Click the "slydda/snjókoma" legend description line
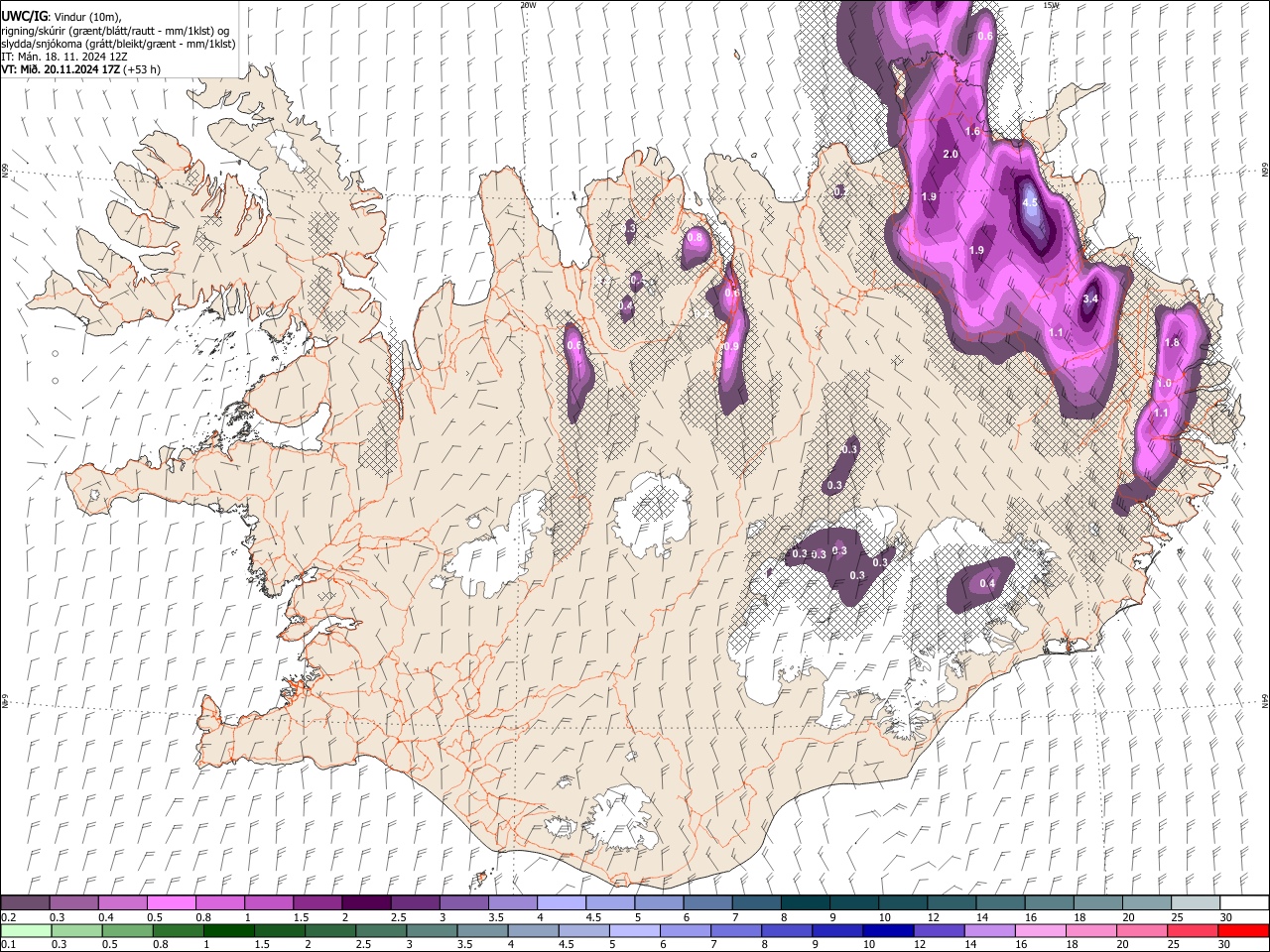 118,44
